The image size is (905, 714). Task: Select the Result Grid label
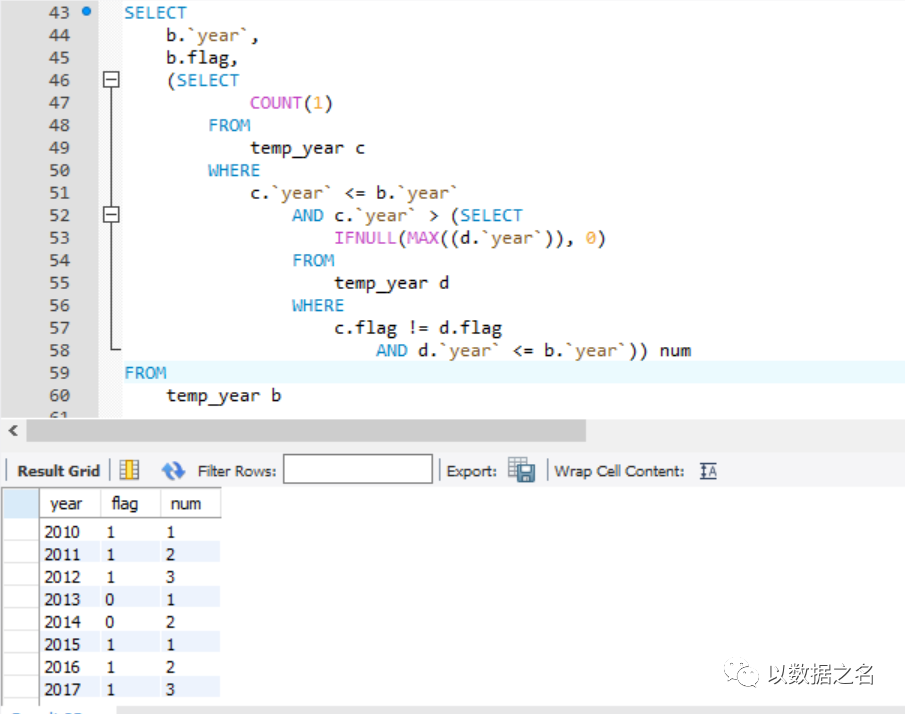[x=59, y=471]
